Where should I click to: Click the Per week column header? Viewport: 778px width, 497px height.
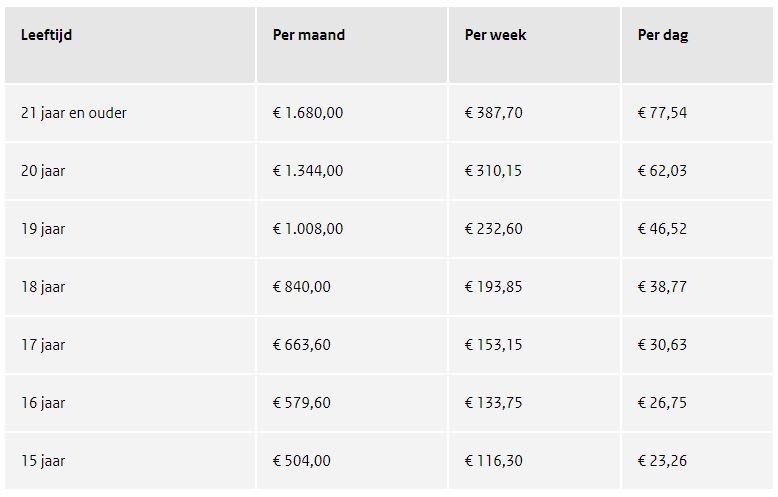pyautogui.click(x=495, y=35)
